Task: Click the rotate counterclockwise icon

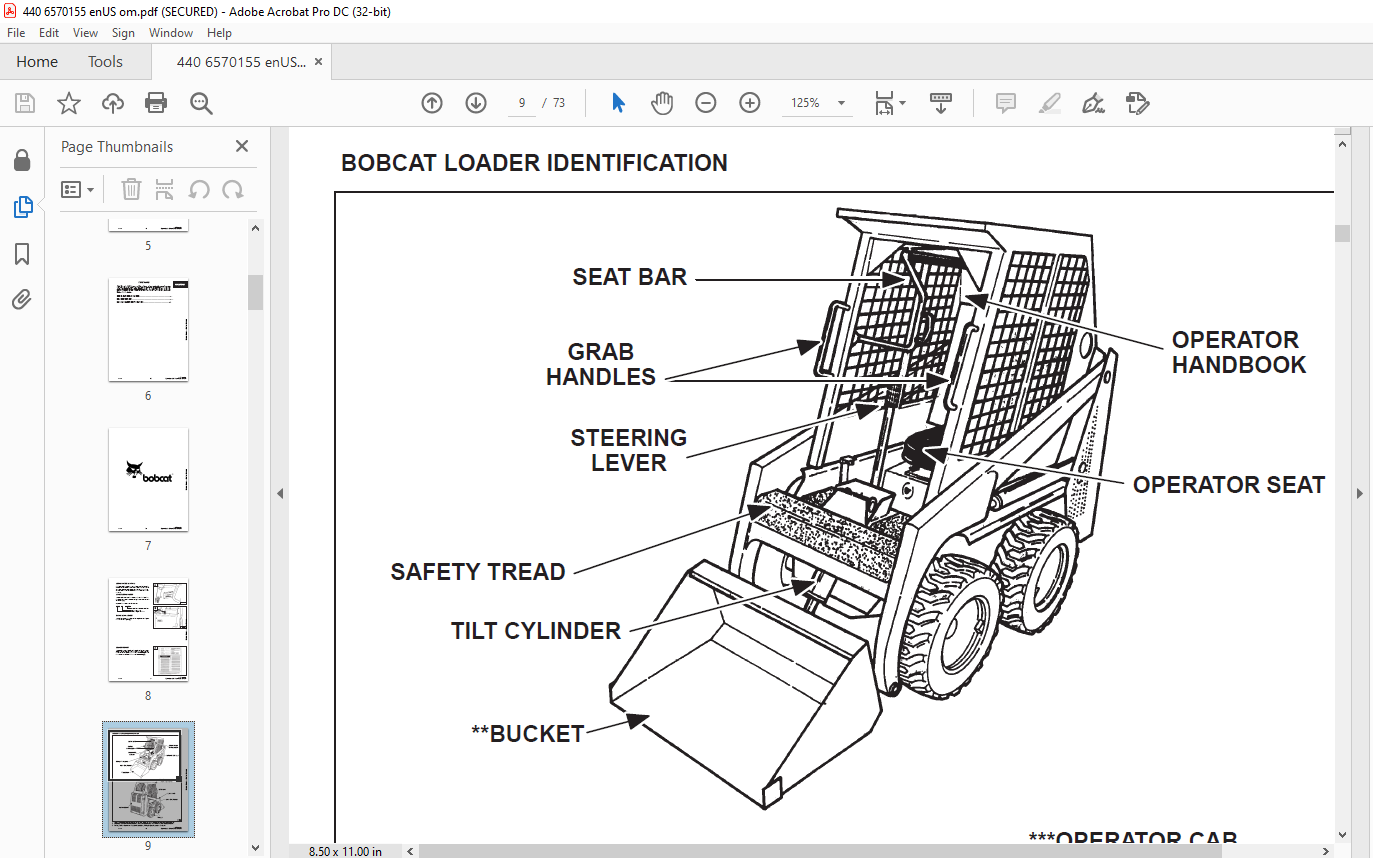Action: 199,189
